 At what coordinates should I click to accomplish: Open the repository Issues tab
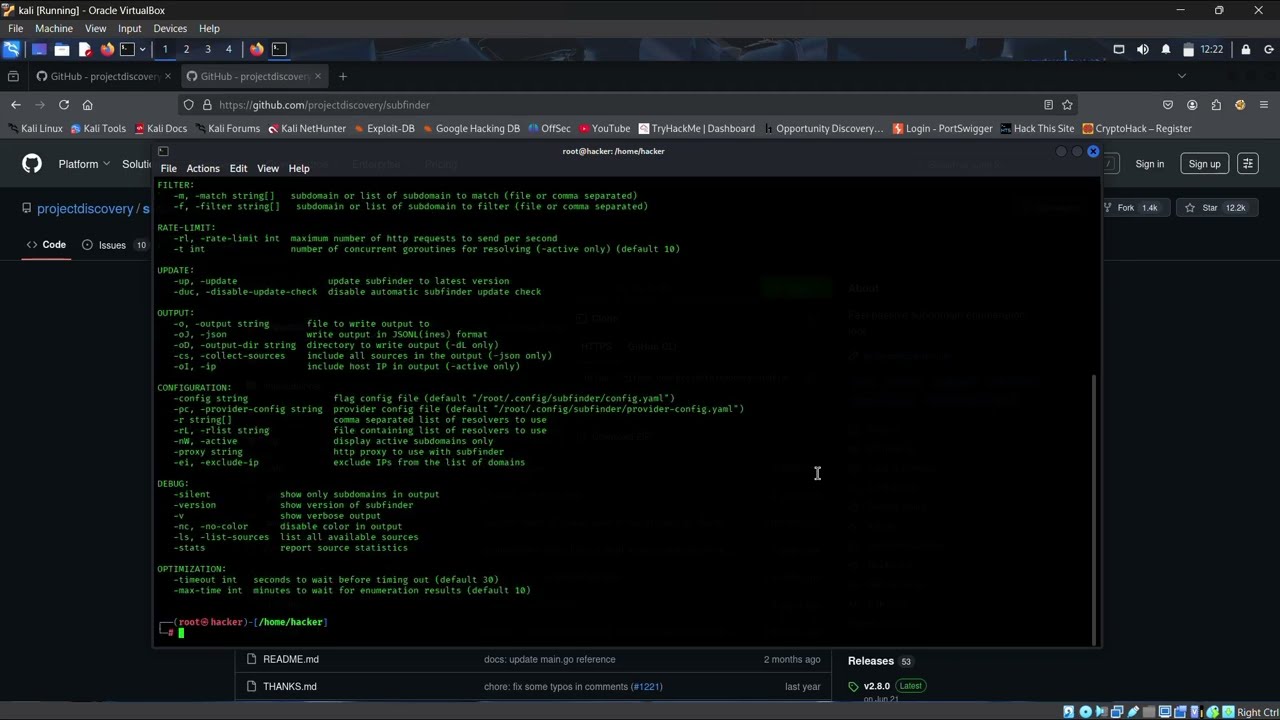click(113, 245)
